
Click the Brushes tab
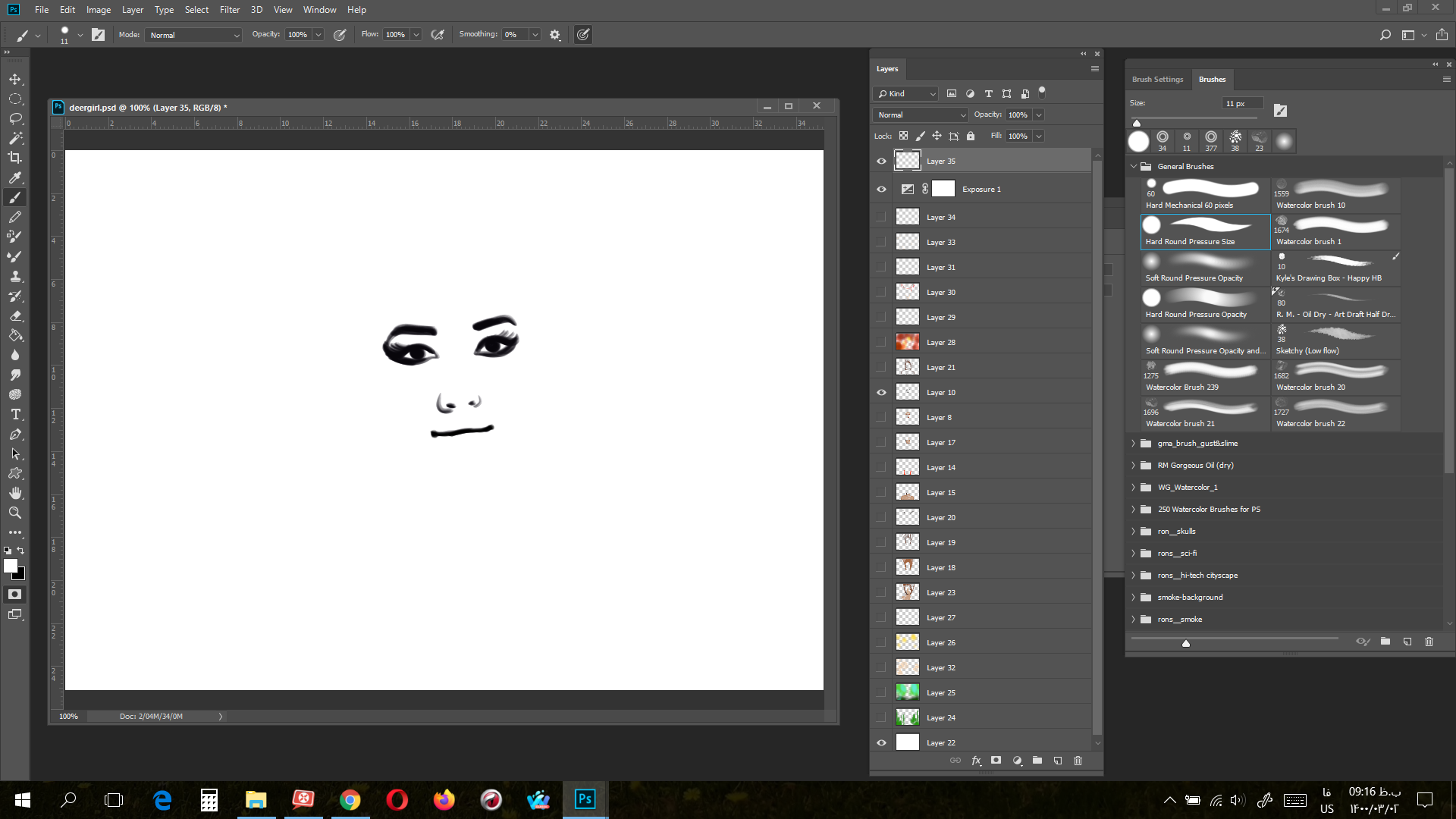click(x=1212, y=80)
